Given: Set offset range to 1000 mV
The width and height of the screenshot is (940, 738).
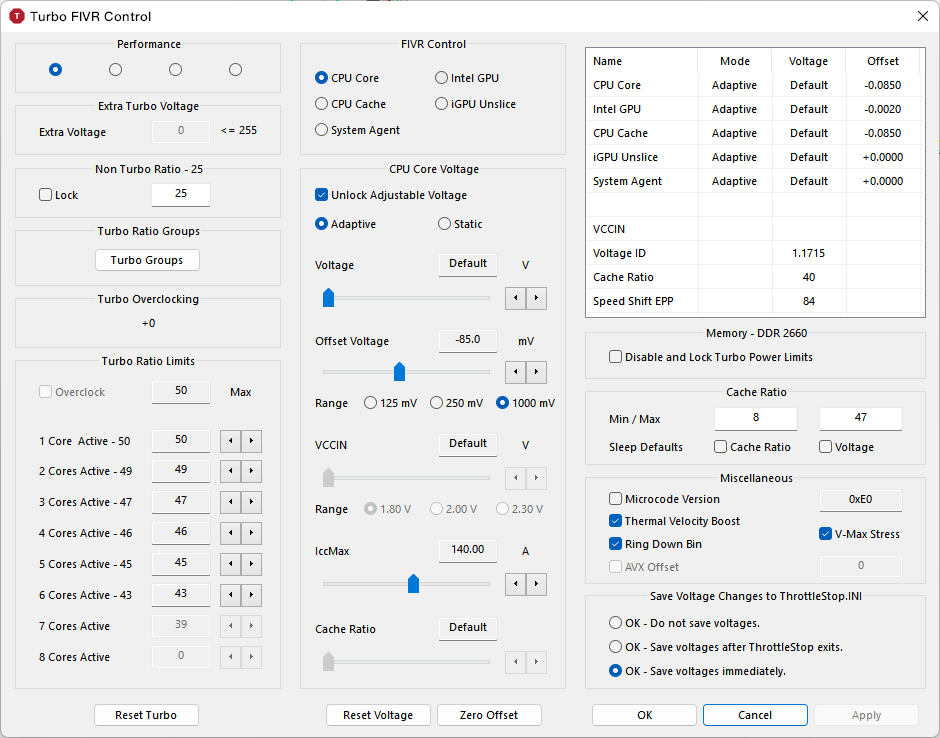Looking at the screenshot, I should 525,403.
